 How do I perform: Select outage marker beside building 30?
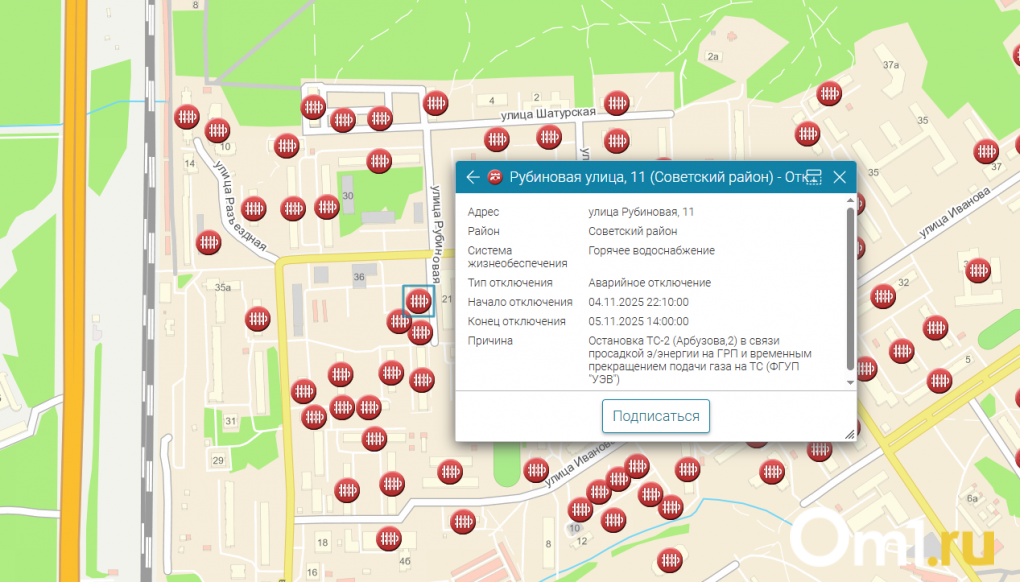click(327, 207)
